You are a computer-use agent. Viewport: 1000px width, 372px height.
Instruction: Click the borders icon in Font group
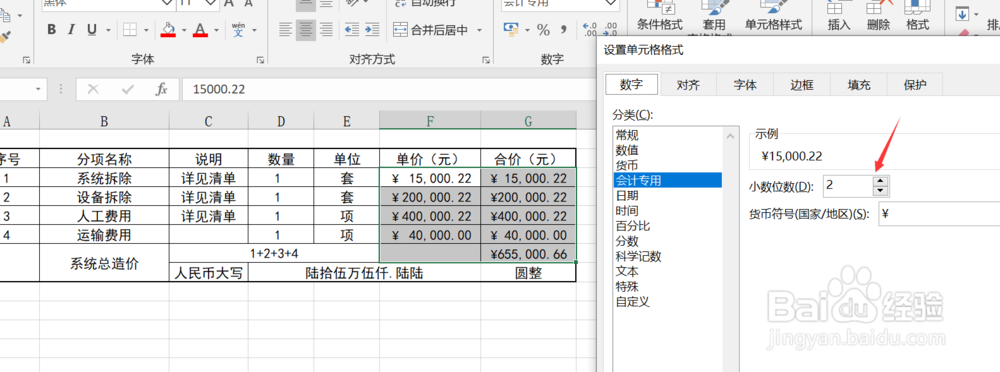point(130,29)
